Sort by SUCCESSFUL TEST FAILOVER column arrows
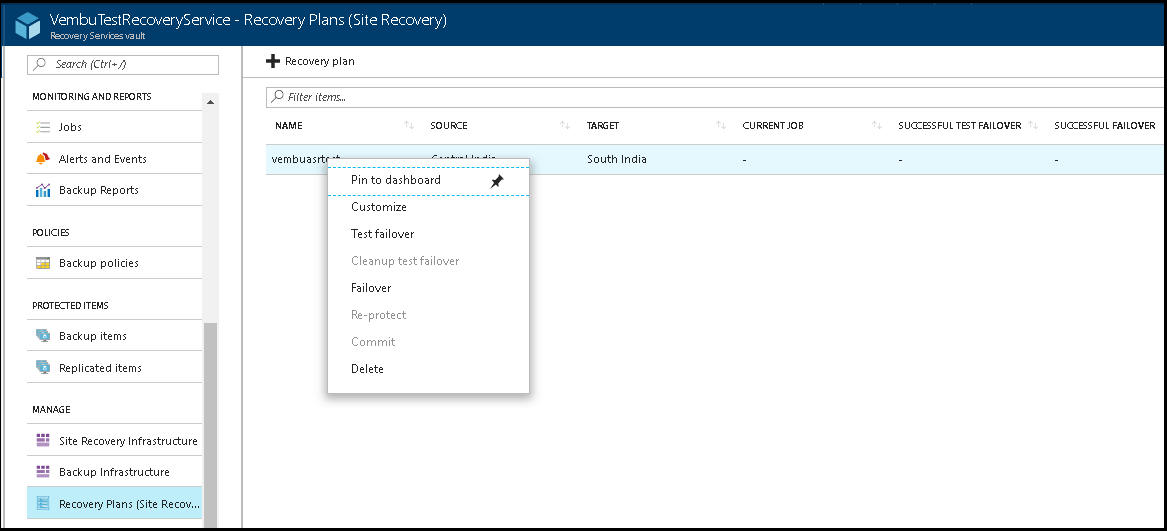This screenshot has width=1167, height=531. 1033,125
